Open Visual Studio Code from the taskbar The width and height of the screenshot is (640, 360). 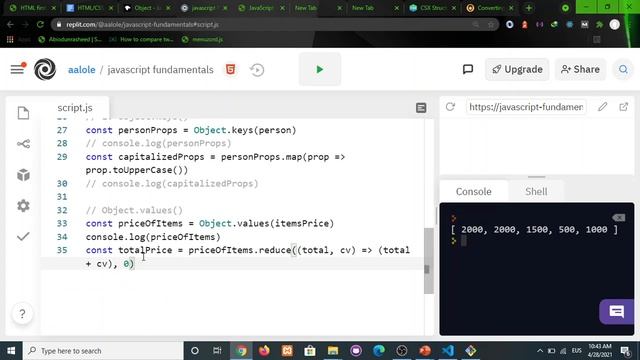(x=448, y=351)
